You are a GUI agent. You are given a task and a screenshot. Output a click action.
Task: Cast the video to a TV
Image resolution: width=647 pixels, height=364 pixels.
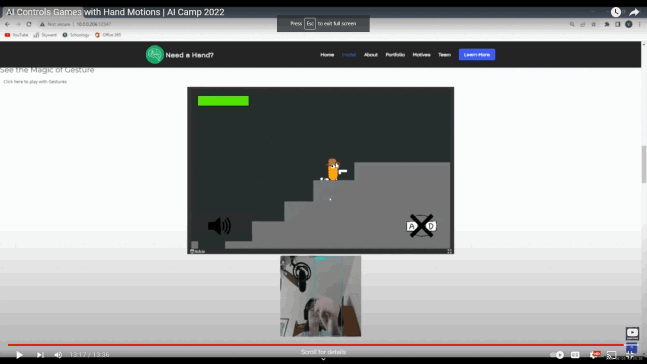click(612, 355)
